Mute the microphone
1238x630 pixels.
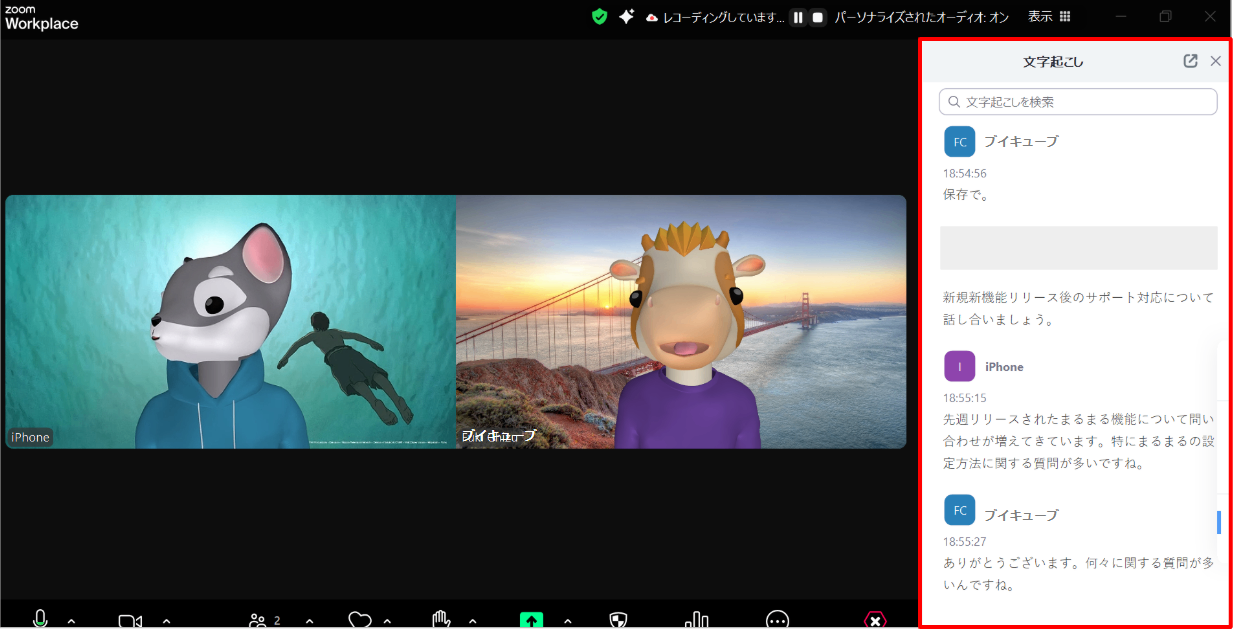tap(40, 620)
